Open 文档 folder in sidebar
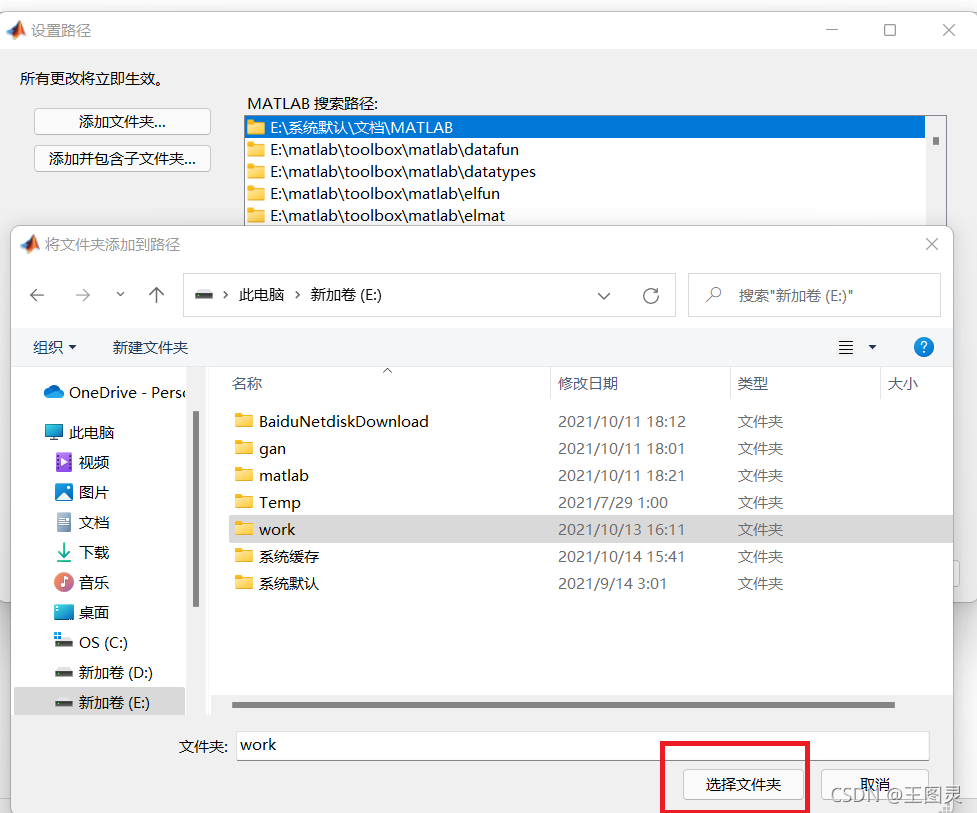This screenshot has height=813, width=977. pos(82,522)
